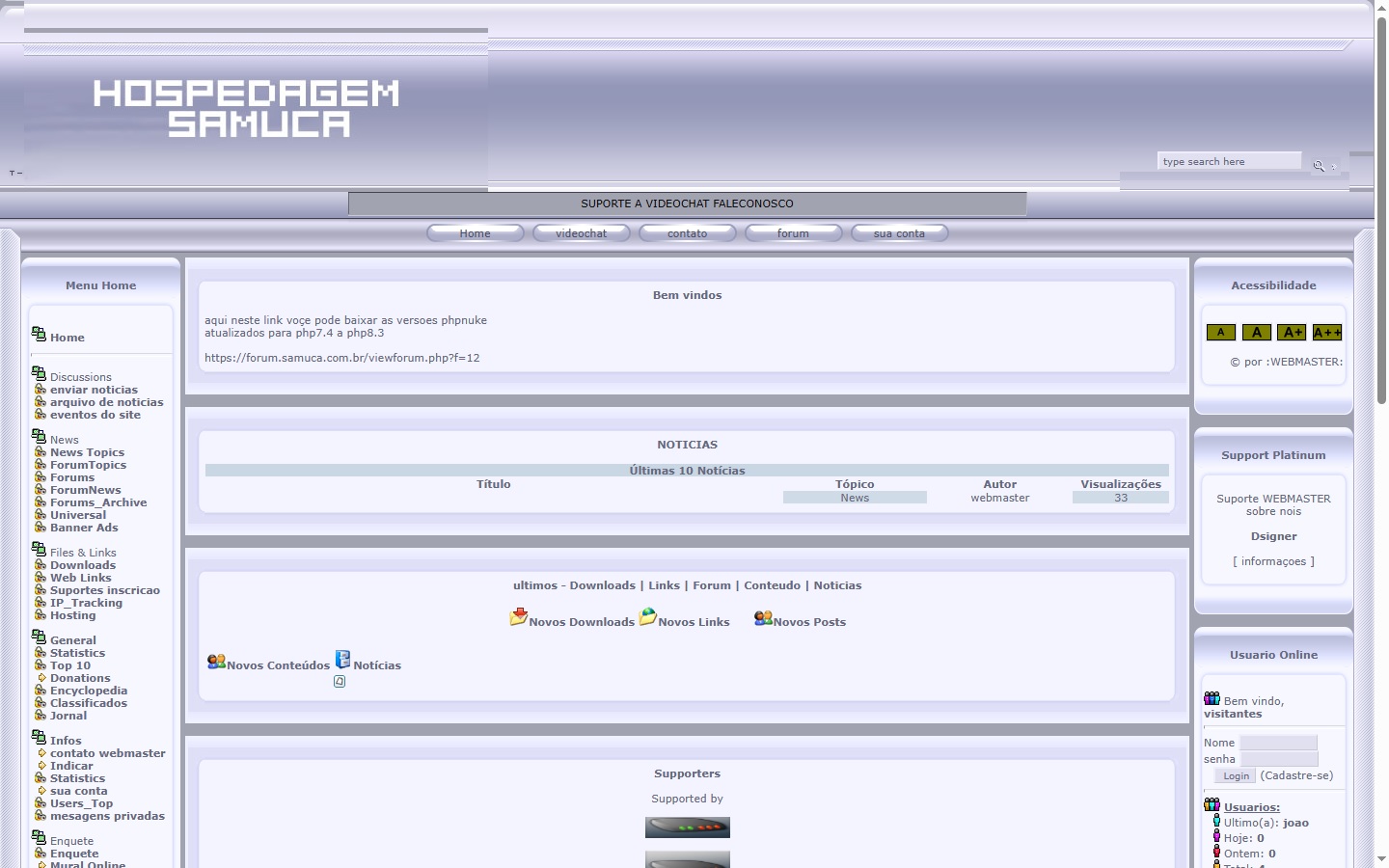The image size is (1389, 868).
Task: Open arquivo de noticias link
Action: [107, 402]
